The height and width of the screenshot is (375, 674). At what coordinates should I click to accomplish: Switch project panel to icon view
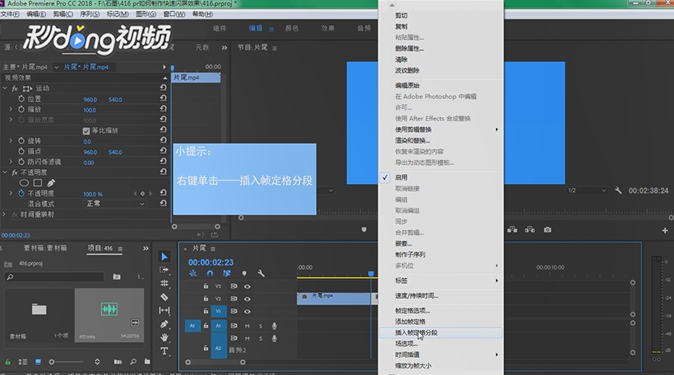pos(38,362)
